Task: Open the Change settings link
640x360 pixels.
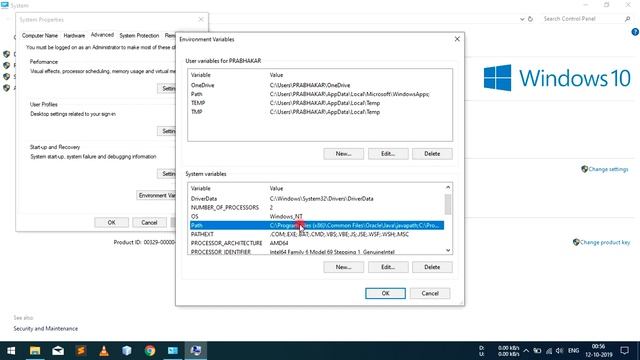Action: click(608, 169)
